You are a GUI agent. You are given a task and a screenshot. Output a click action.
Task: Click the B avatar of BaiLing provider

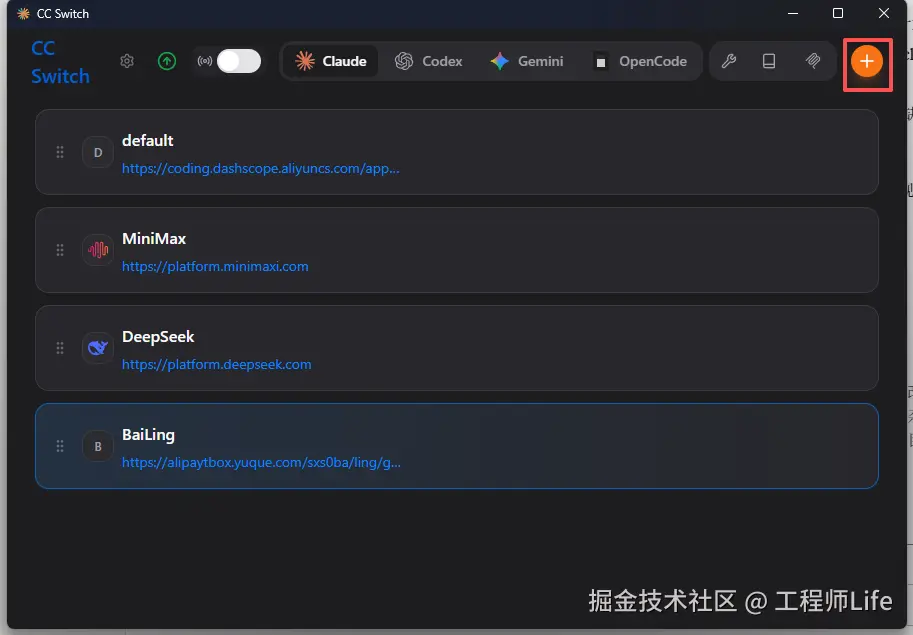(98, 446)
